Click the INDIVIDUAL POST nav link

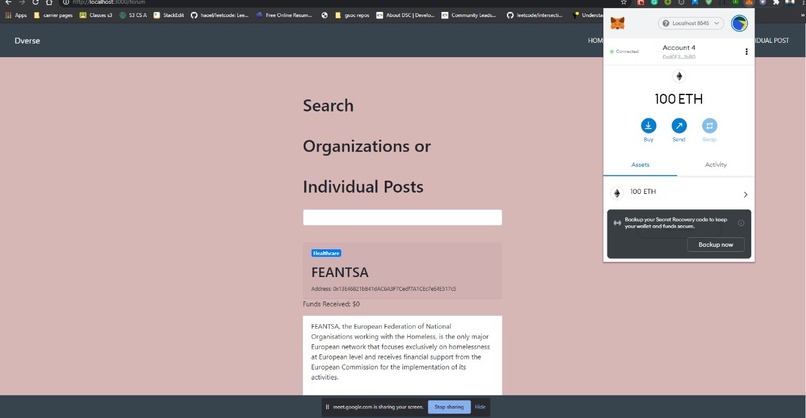tap(772, 41)
